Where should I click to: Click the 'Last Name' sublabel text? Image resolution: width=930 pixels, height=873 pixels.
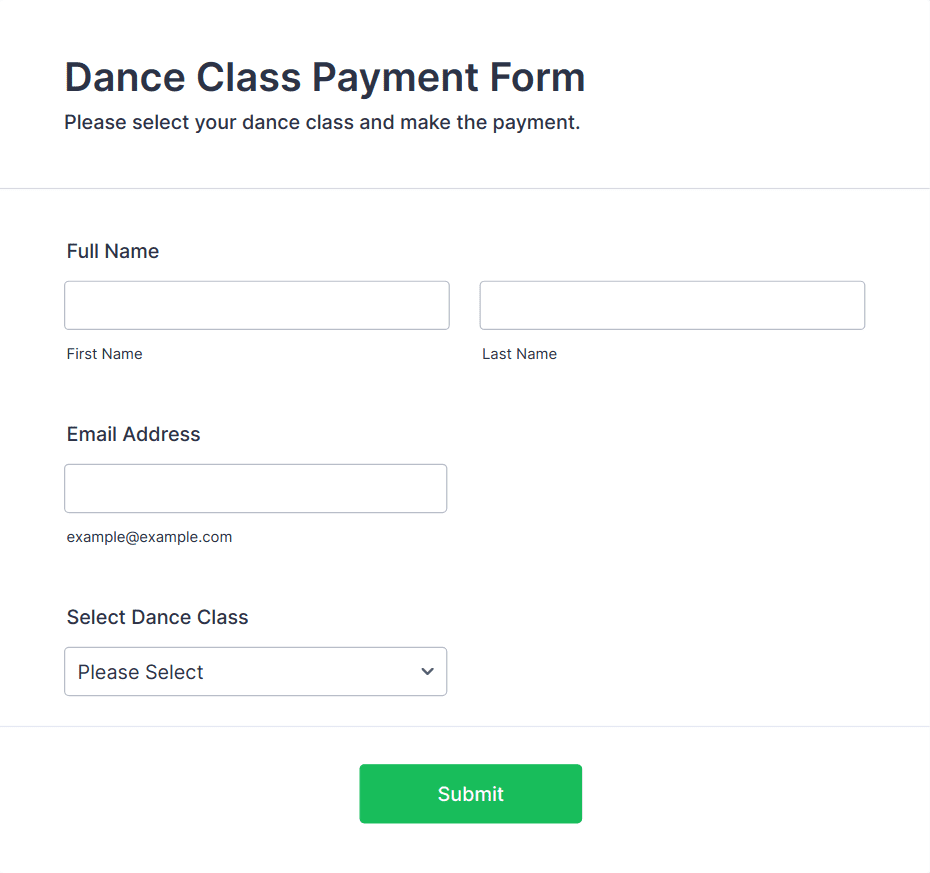tap(520, 354)
